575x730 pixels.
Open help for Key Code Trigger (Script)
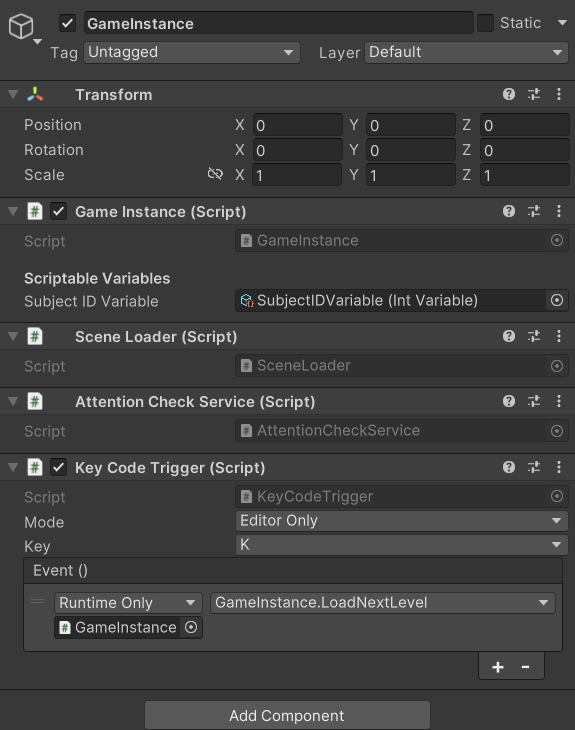tap(509, 467)
